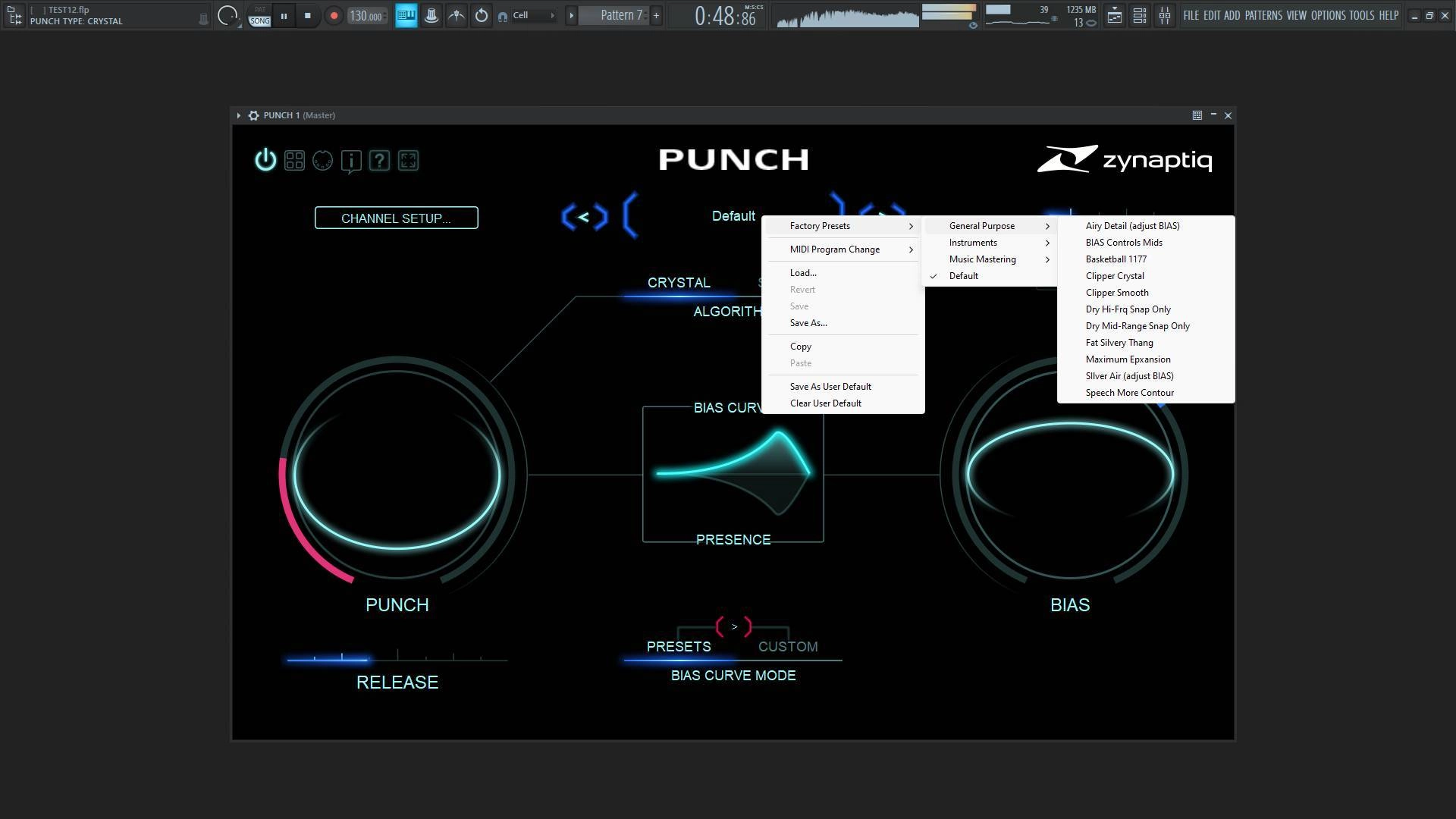The image size is (1456, 819).
Task: Load Clipper Crystal preset
Action: (x=1146, y=276)
